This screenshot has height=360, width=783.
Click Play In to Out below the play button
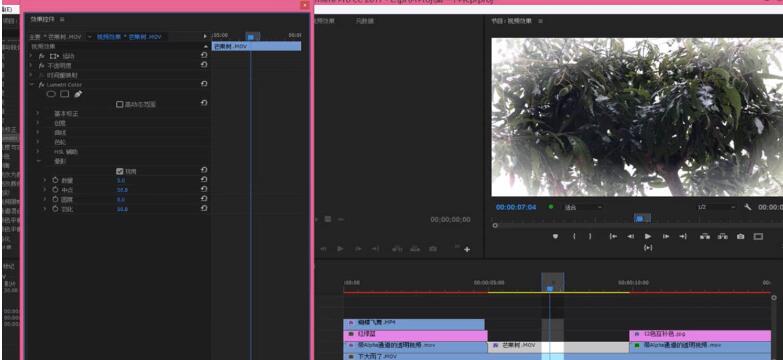coord(648,248)
